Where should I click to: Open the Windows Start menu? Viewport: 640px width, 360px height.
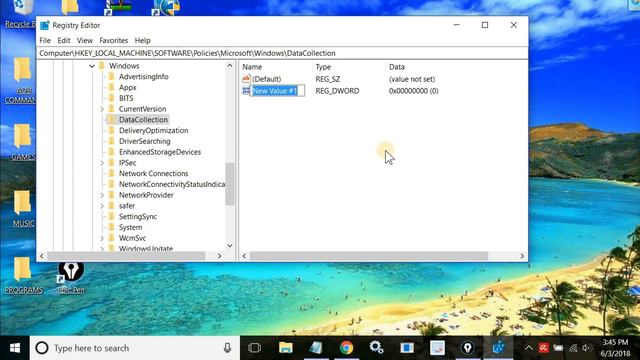(15, 348)
